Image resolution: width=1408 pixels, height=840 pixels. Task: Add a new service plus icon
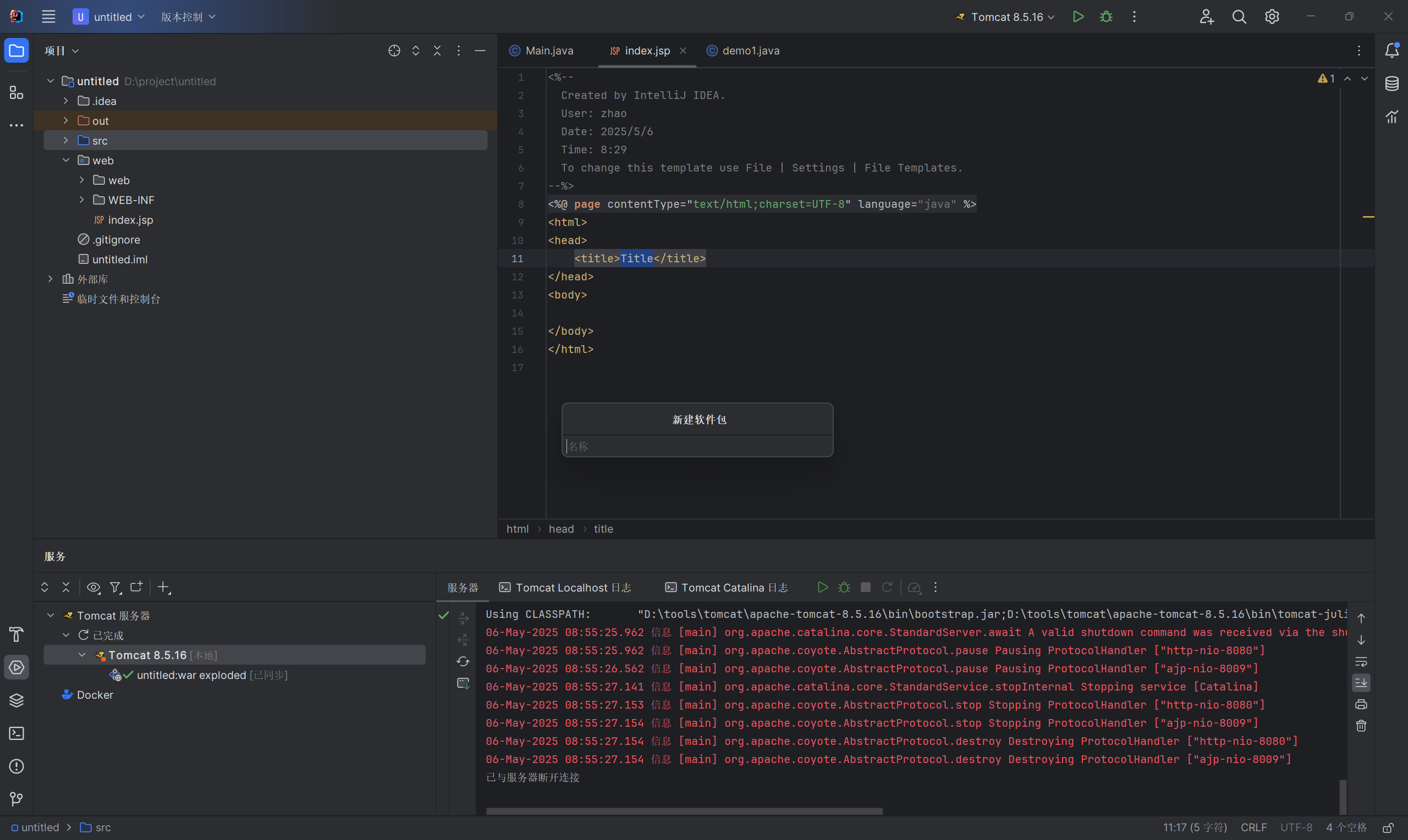(x=163, y=587)
